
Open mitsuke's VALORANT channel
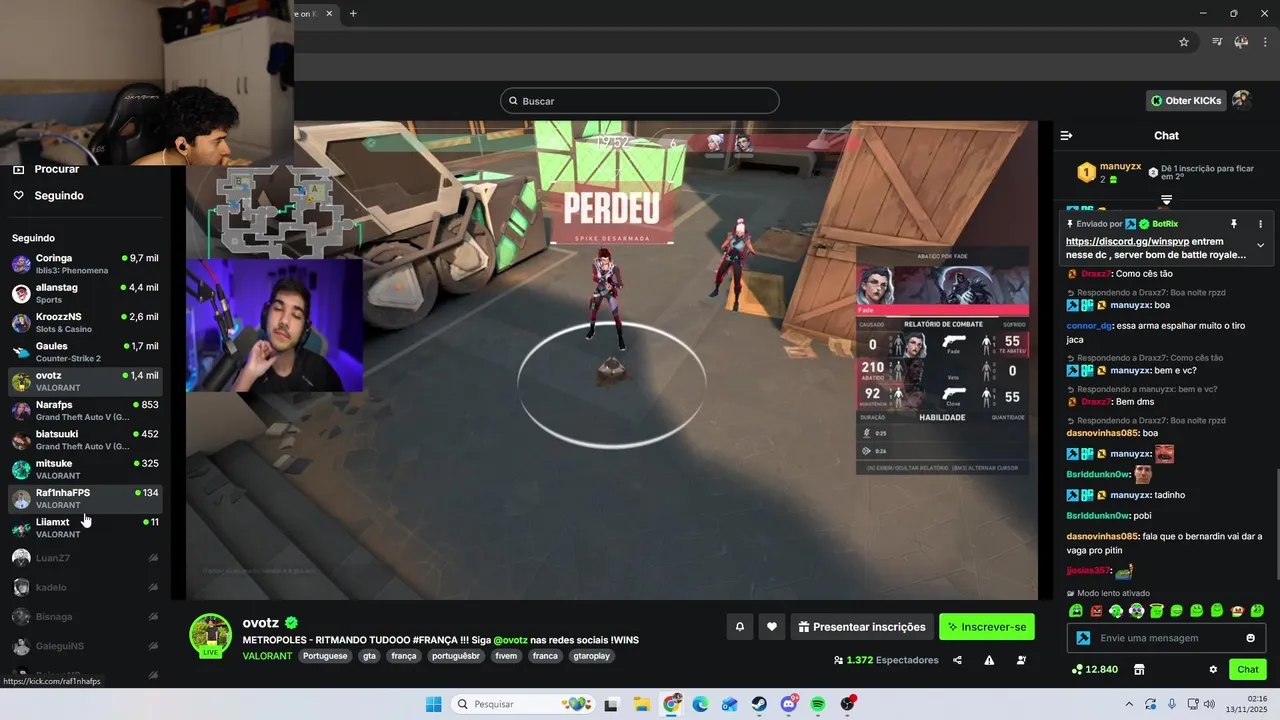pos(85,469)
